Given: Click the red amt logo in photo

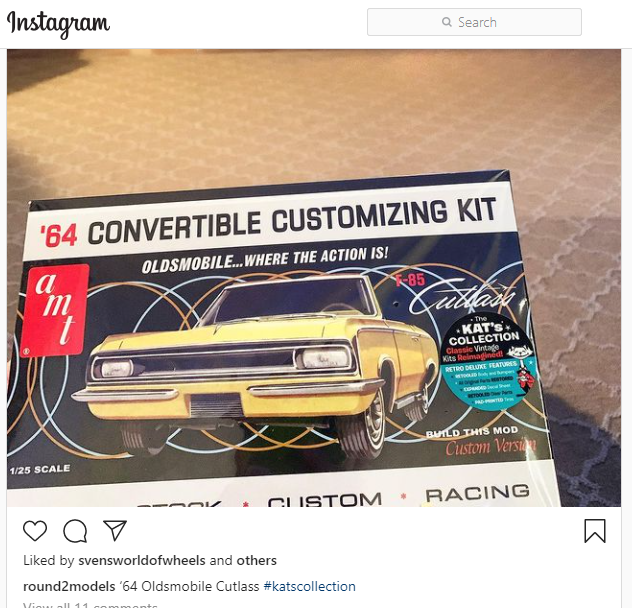Looking at the screenshot, I should 55,310.
